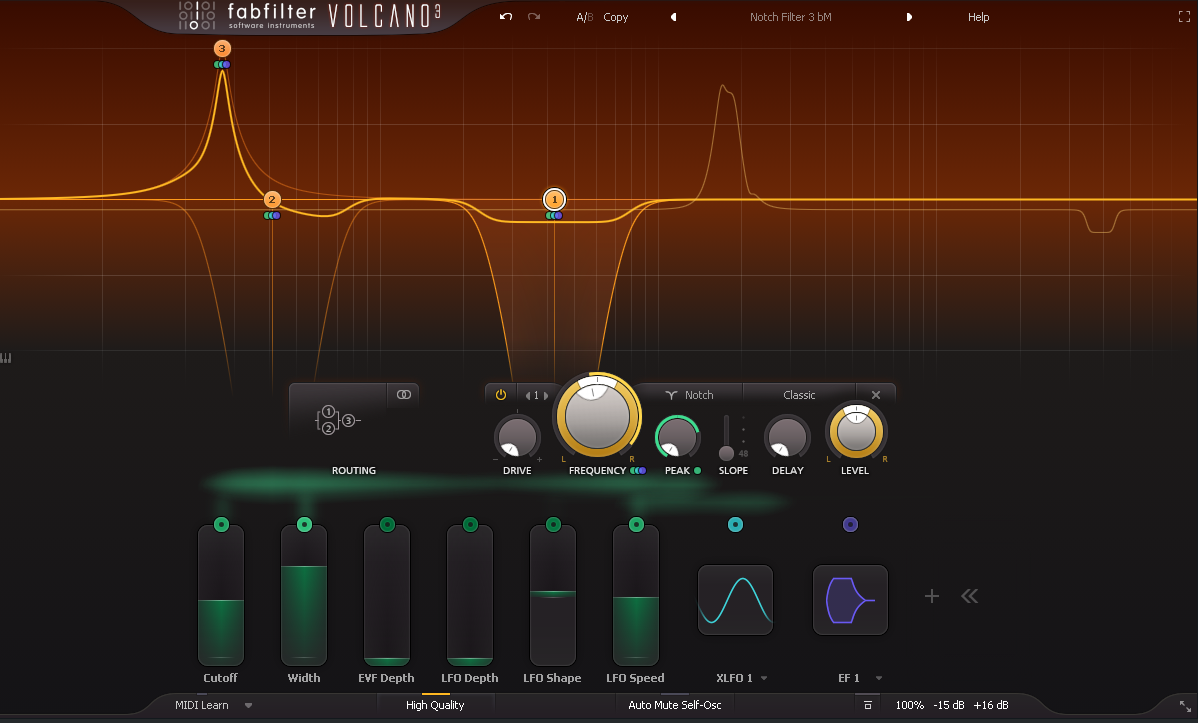Adjust the EVF Depth slider
Image resolution: width=1198 pixels, height=723 pixels.
387,595
